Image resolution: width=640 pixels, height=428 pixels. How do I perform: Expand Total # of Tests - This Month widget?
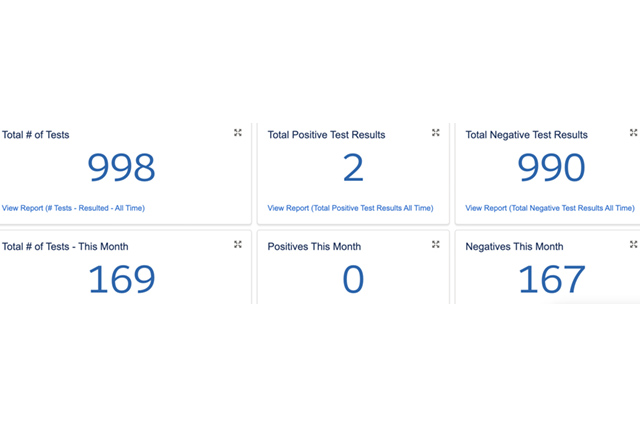238,244
